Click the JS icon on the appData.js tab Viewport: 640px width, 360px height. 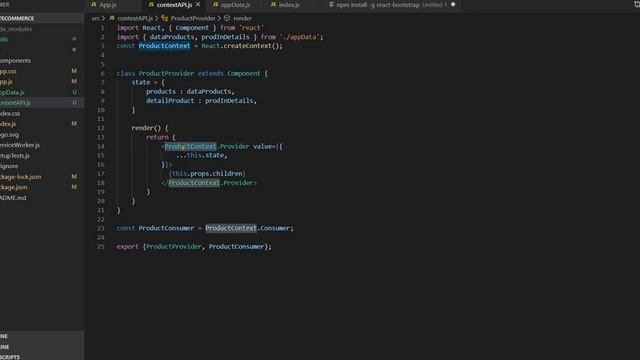click(216, 4)
